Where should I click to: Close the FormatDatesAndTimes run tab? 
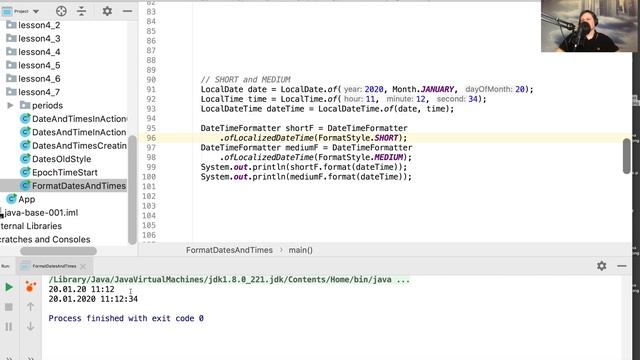tap(83, 267)
